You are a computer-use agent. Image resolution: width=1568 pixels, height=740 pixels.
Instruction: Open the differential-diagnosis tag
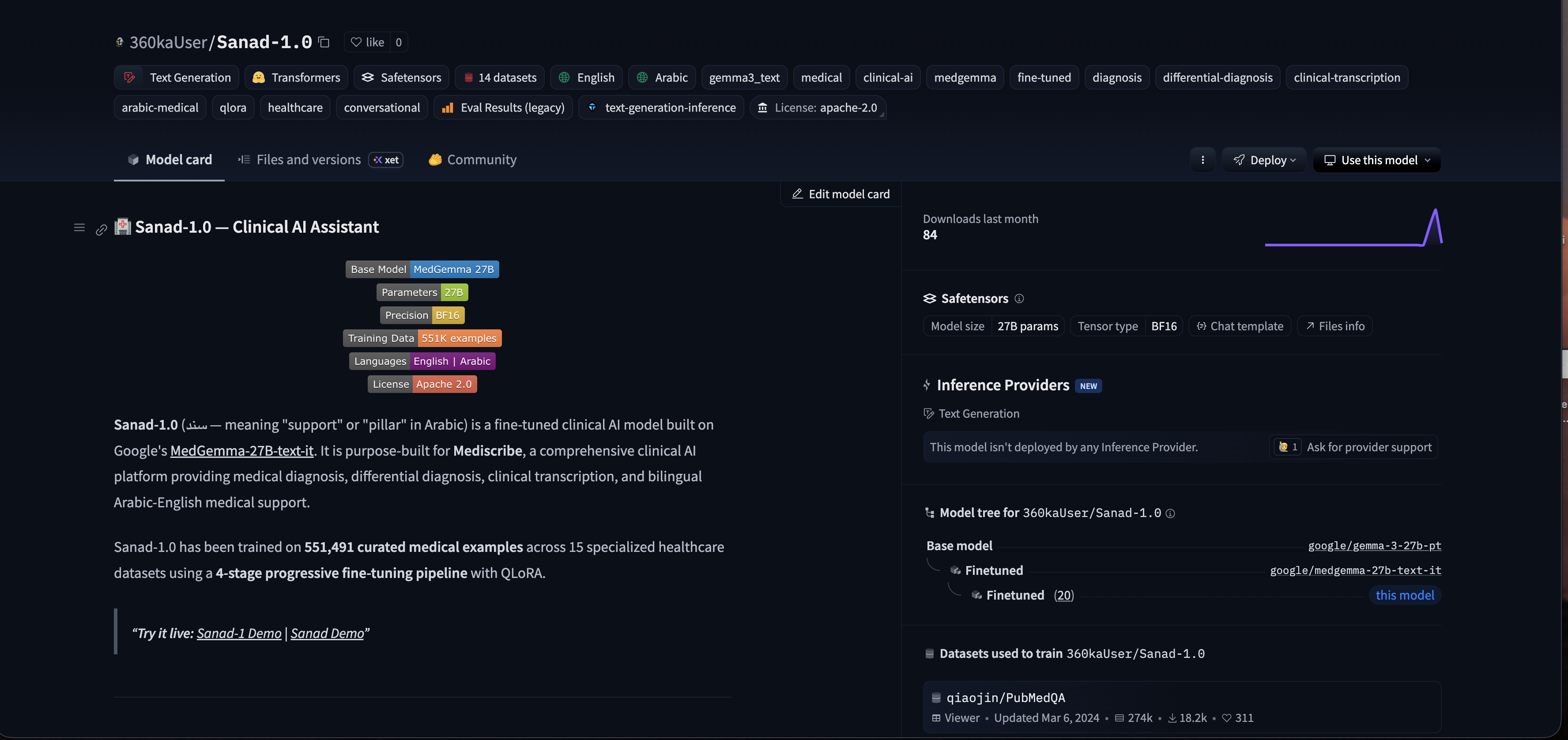[x=1217, y=77]
